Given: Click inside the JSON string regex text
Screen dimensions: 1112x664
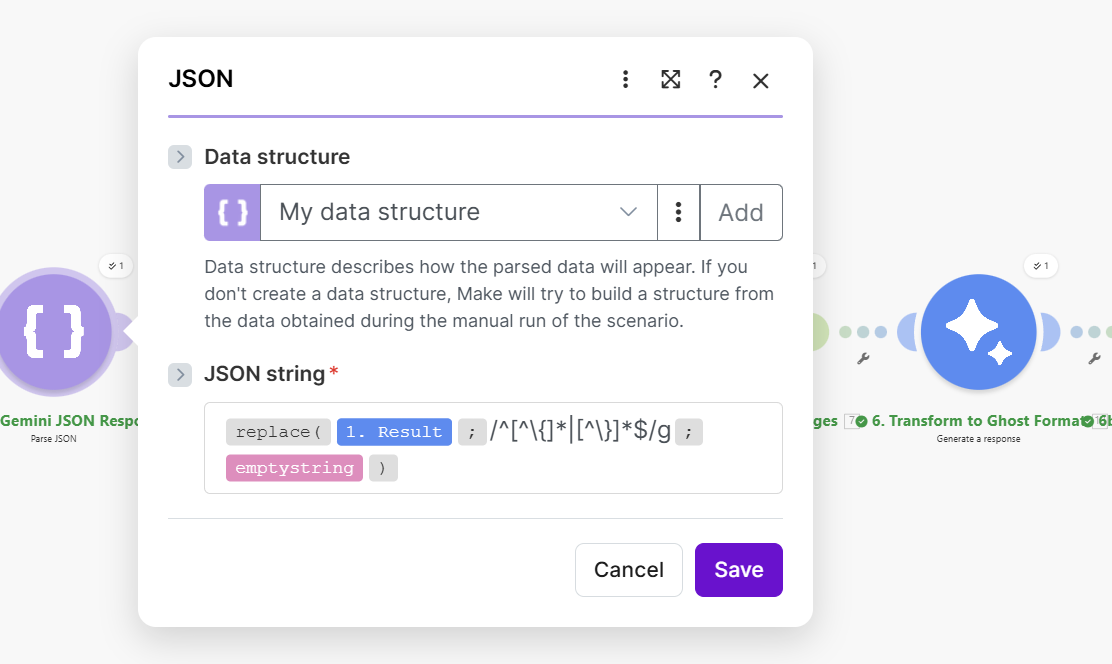Looking at the screenshot, I should pos(580,432).
